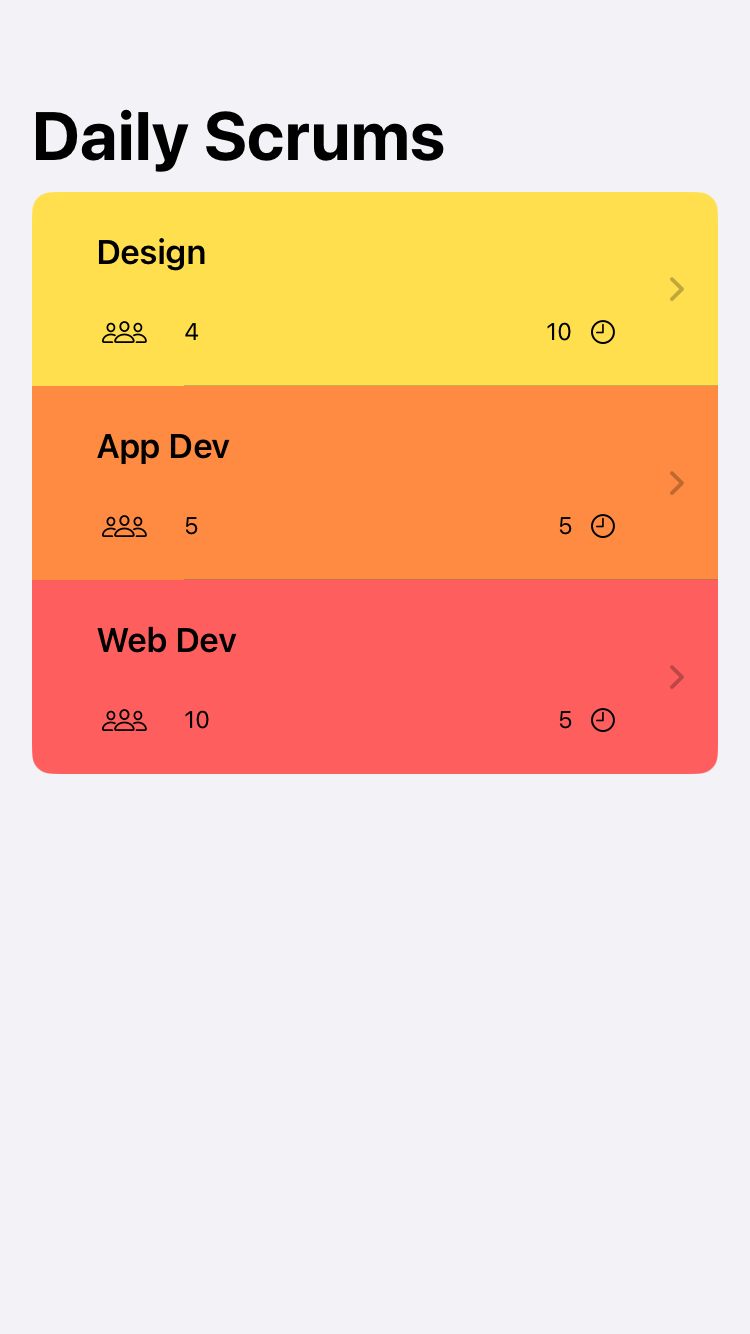This screenshot has height=1334, width=750.
Task: Click the App Dev meeting length 5
Action: point(565,526)
